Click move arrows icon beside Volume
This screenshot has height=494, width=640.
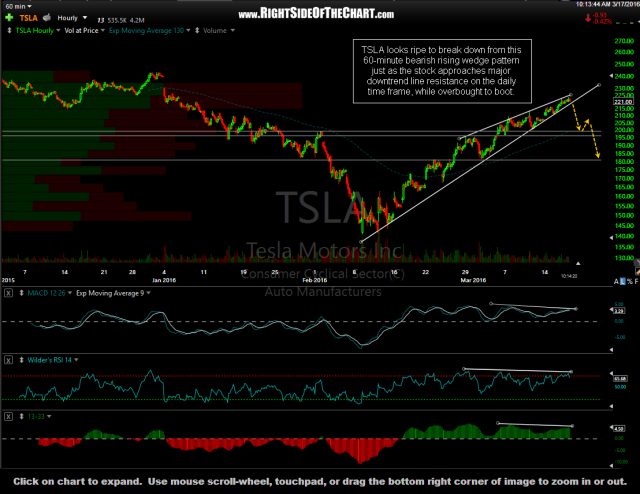click(x=197, y=31)
